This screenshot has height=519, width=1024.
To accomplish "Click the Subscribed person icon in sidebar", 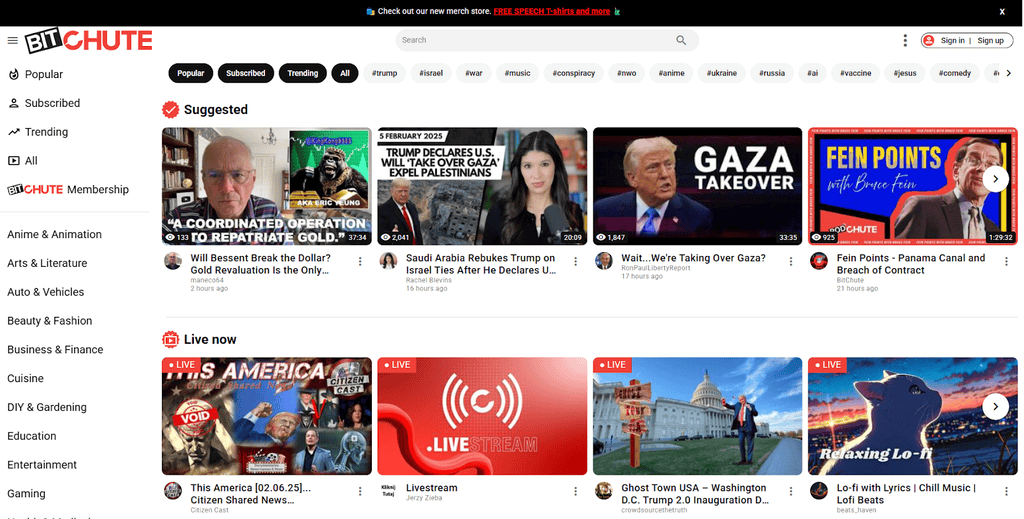I will coord(14,103).
